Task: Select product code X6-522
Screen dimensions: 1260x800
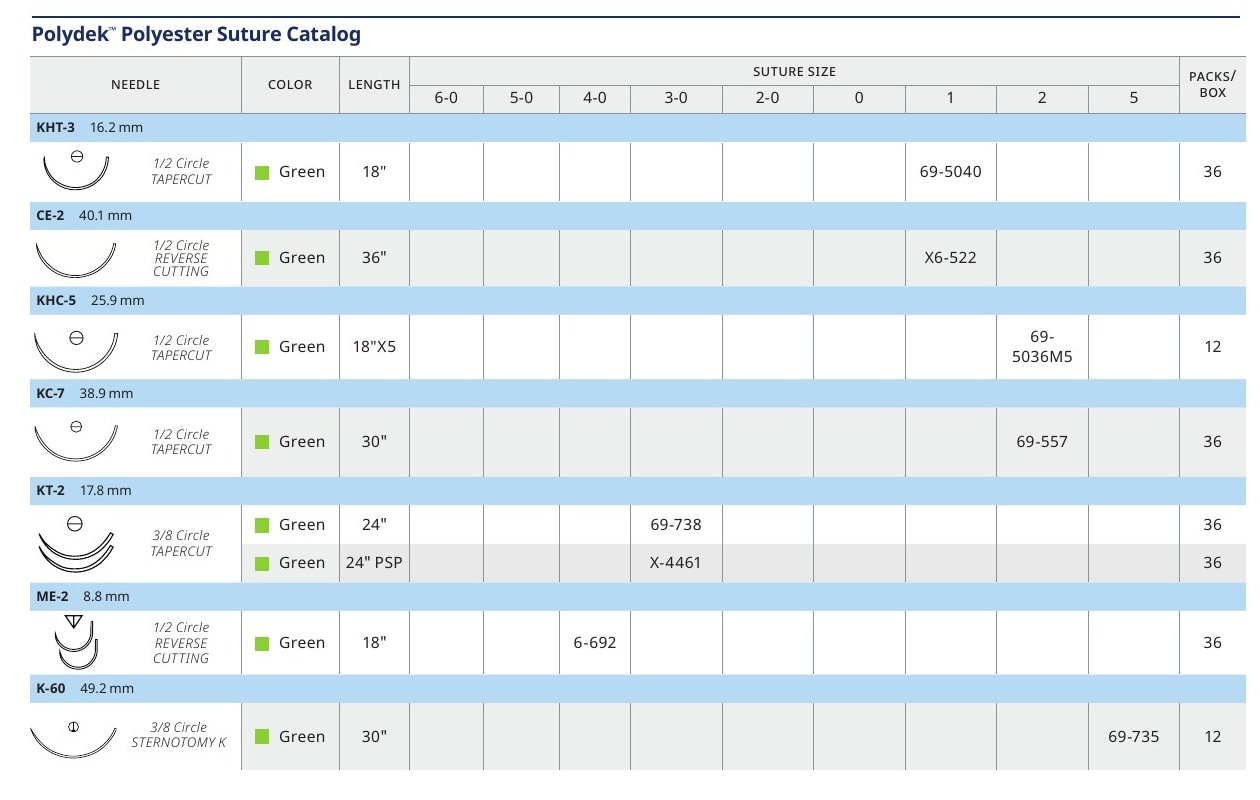Action: pyautogui.click(x=950, y=258)
